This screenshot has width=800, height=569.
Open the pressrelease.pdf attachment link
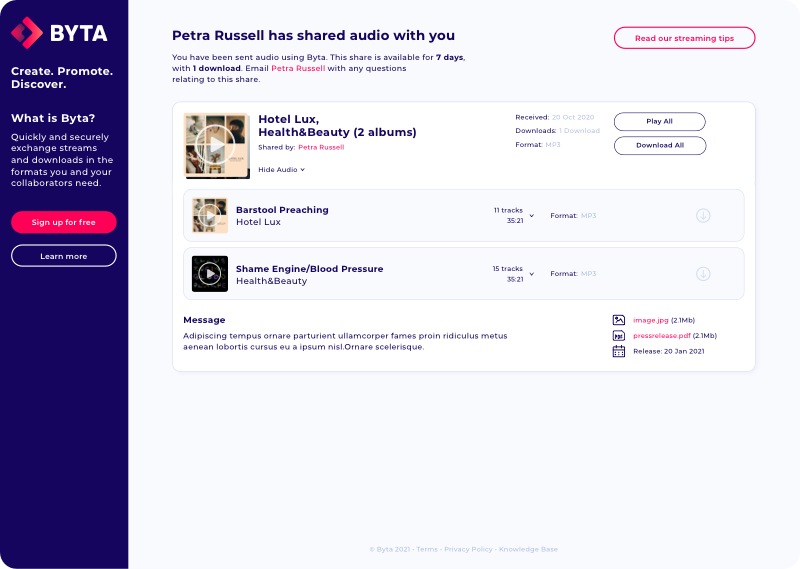click(x=662, y=336)
